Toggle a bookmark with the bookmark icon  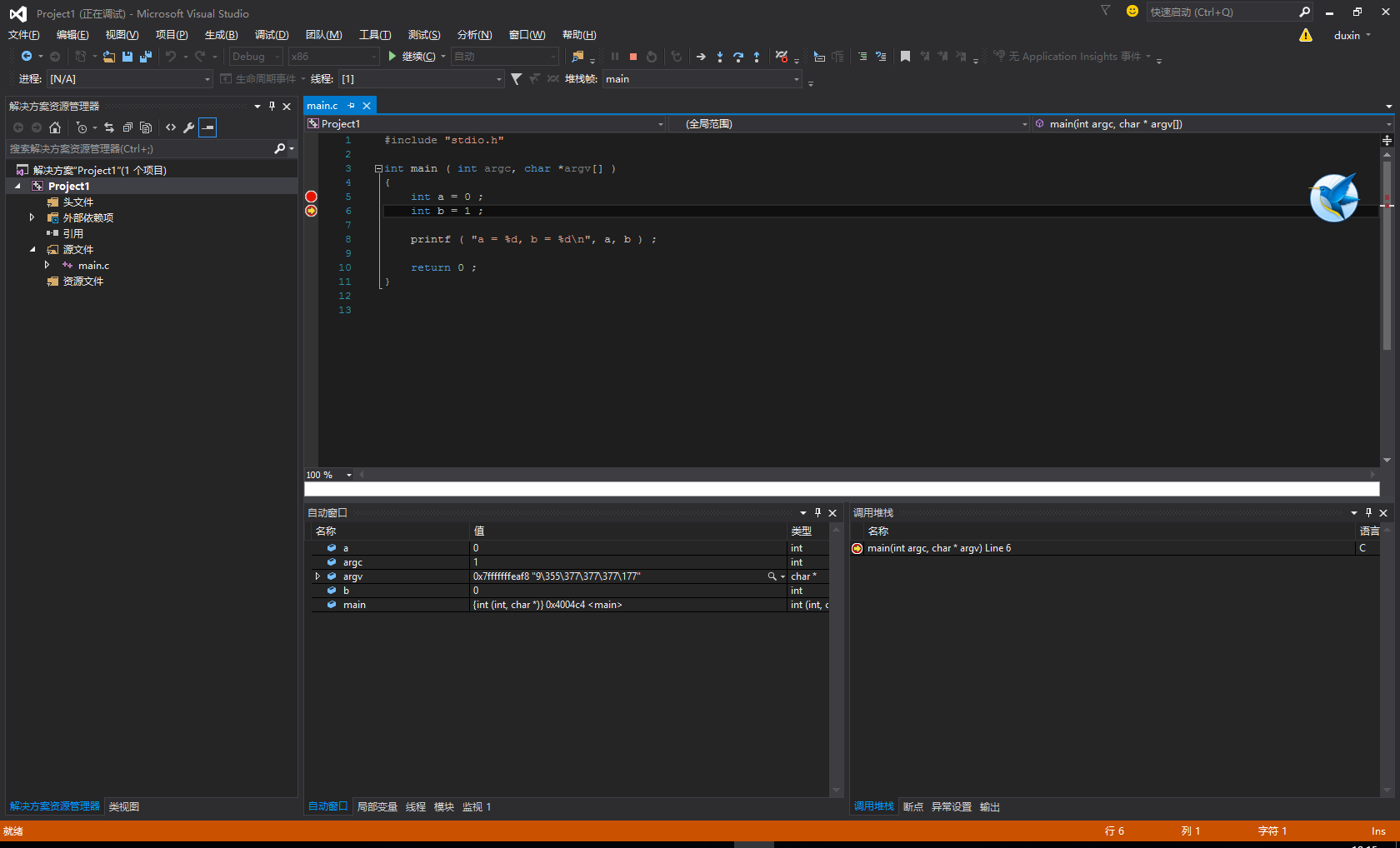coord(905,56)
